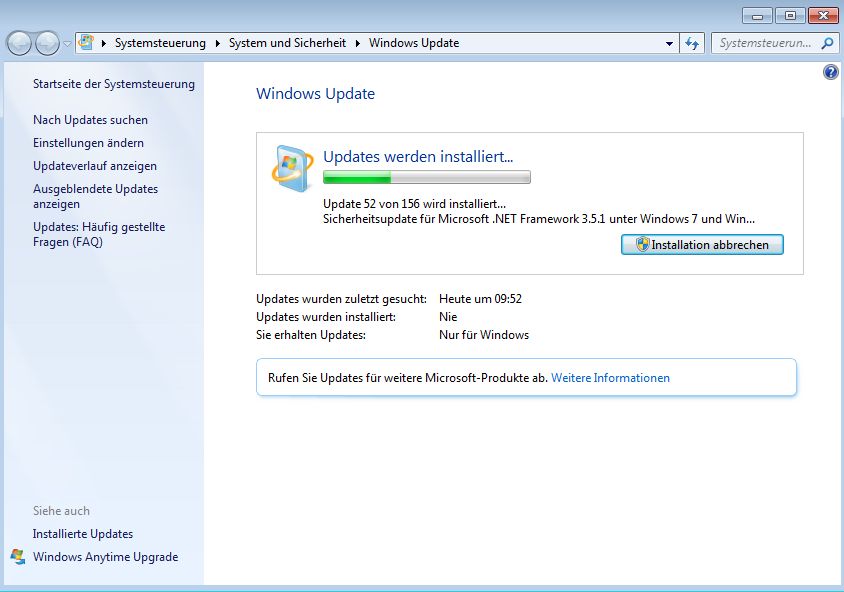Image resolution: width=844 pixels, height=592 pixels.
Task: Click 'Update 52 von 156 wird installiert...' text
Action: click(414, 204)
